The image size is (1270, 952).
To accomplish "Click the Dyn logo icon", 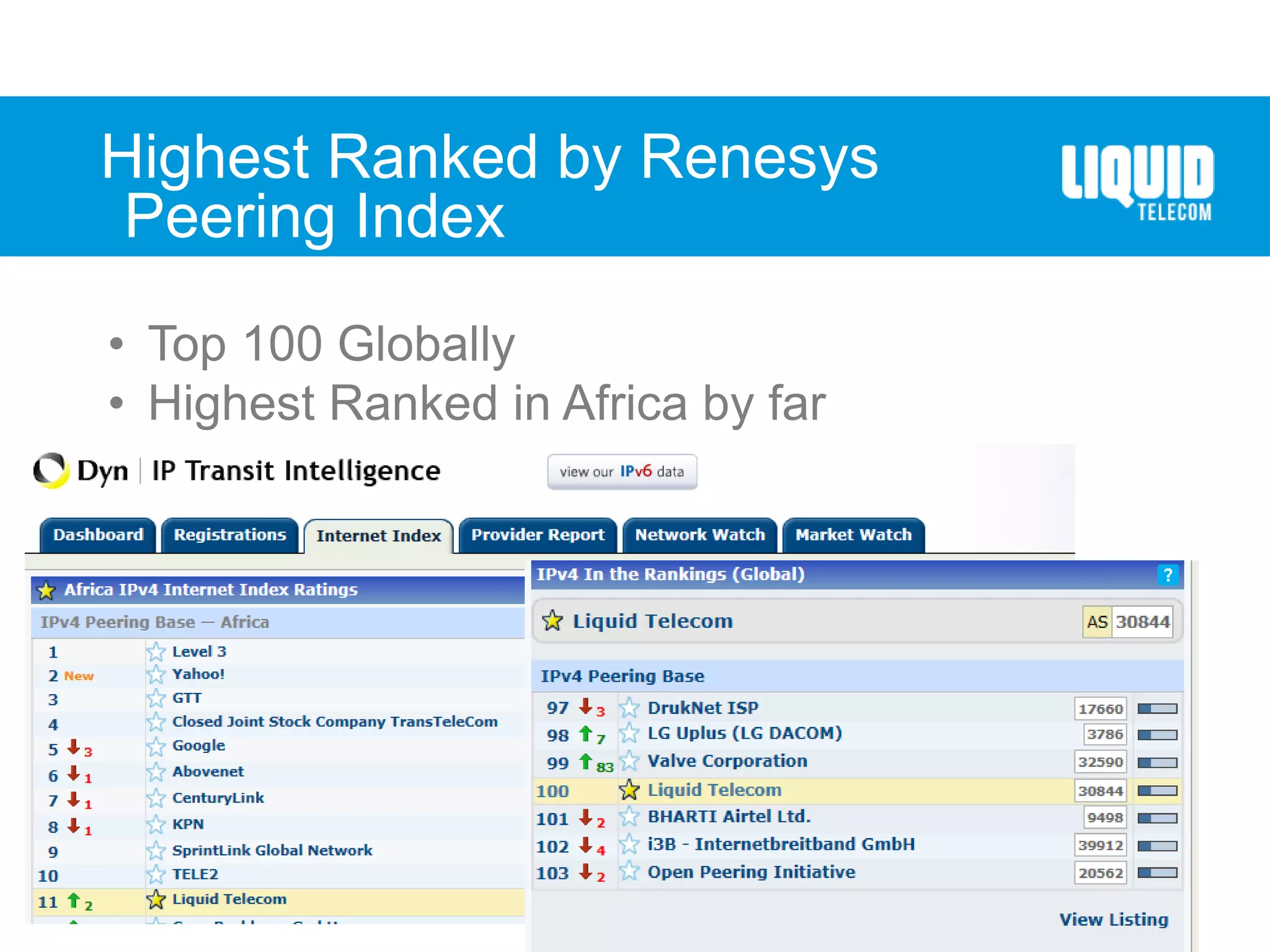I will [51, 470].
